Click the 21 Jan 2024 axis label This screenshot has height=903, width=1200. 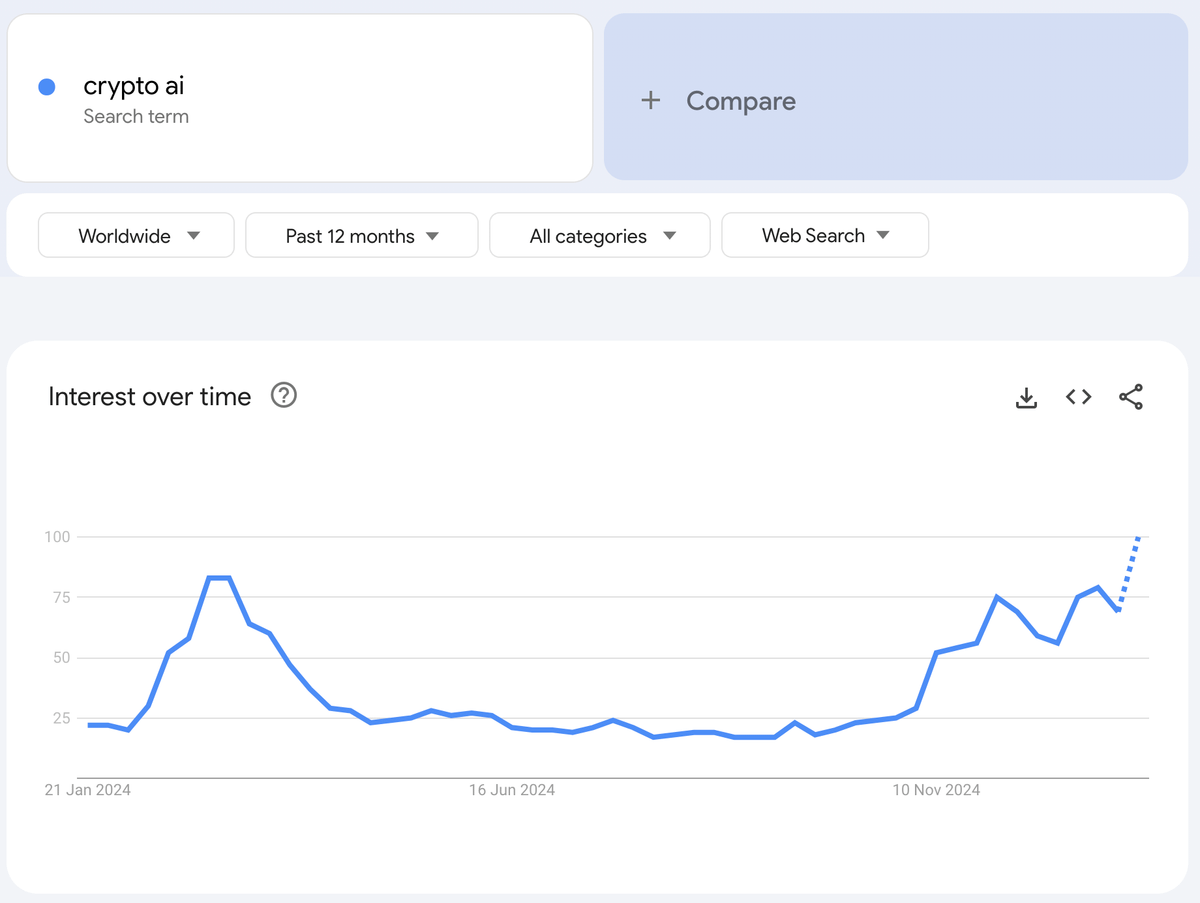tap(88, 790)
